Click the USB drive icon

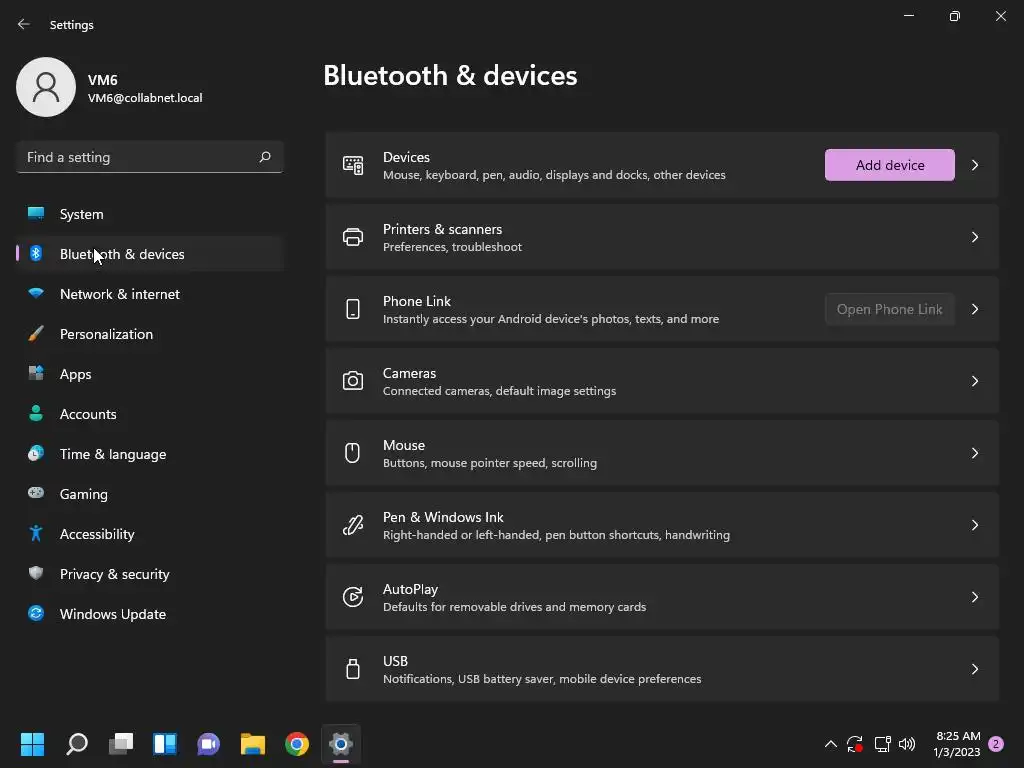(353, 669)
